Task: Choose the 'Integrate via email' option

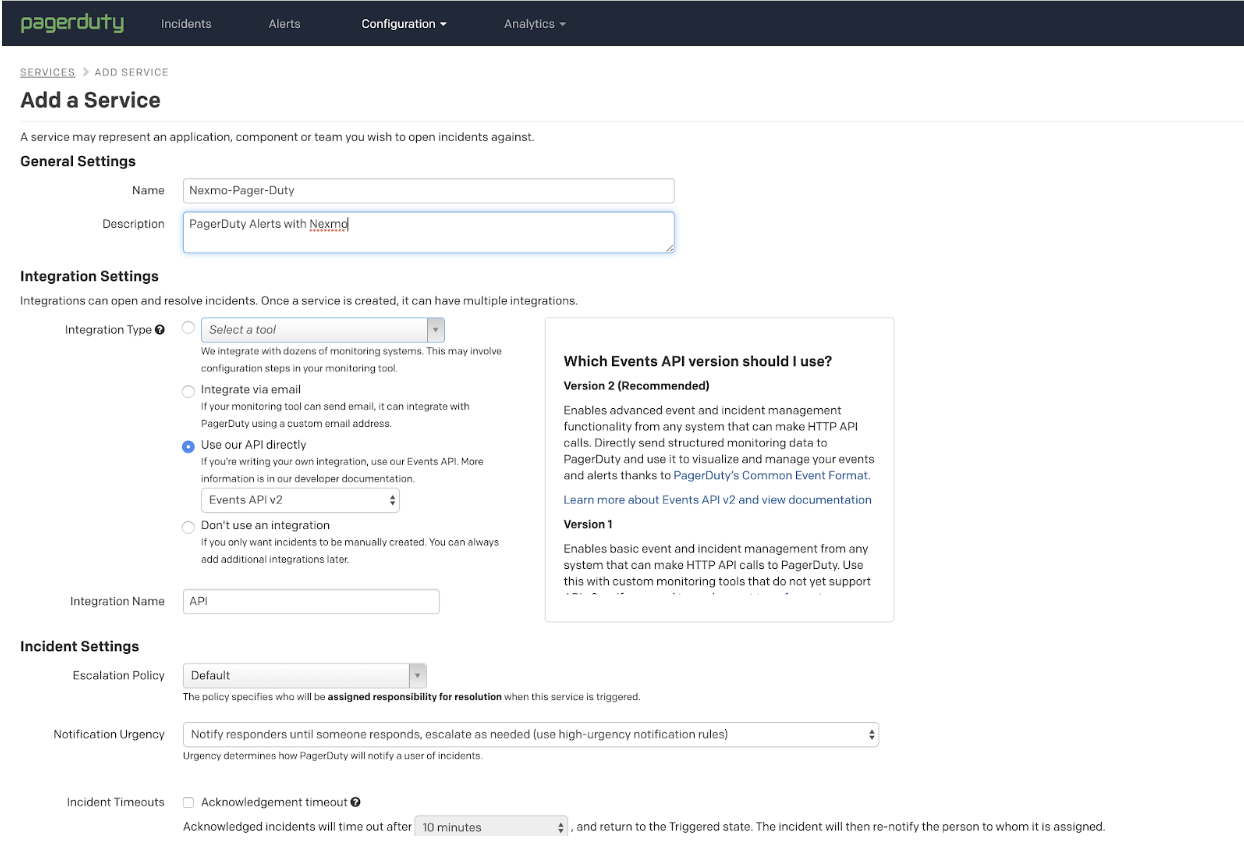Action: tap(188, 391)
